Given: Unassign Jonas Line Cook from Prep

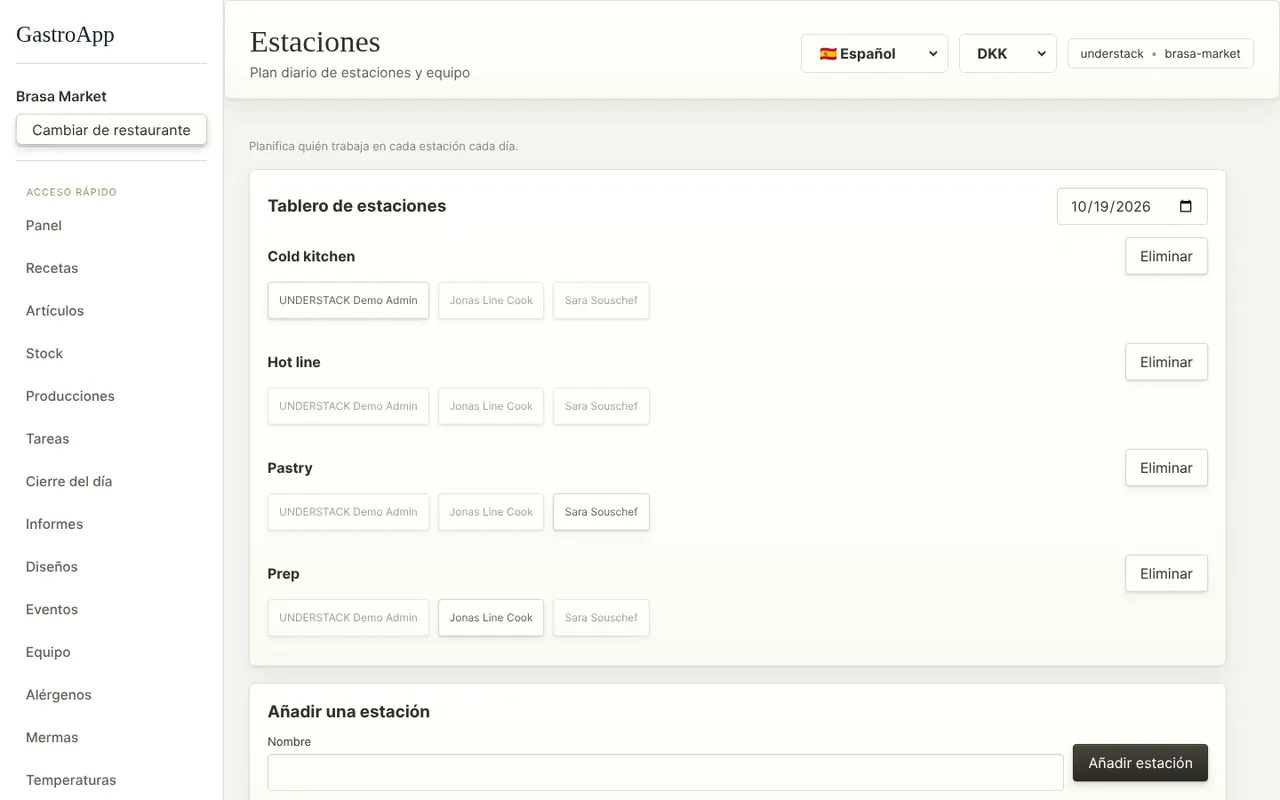Looking at the screenshot, I should pyautogui.click(x=491, y=618).
